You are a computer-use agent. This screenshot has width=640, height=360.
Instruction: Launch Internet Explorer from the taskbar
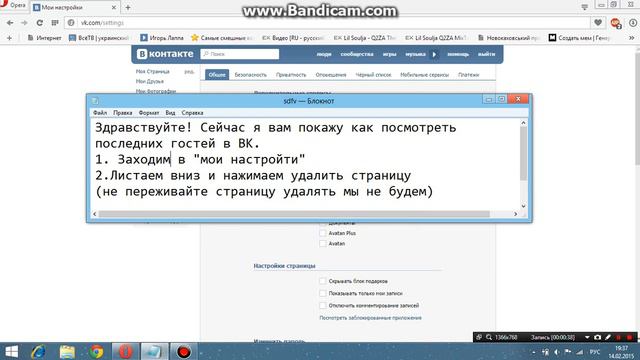[x=38, y=352]
